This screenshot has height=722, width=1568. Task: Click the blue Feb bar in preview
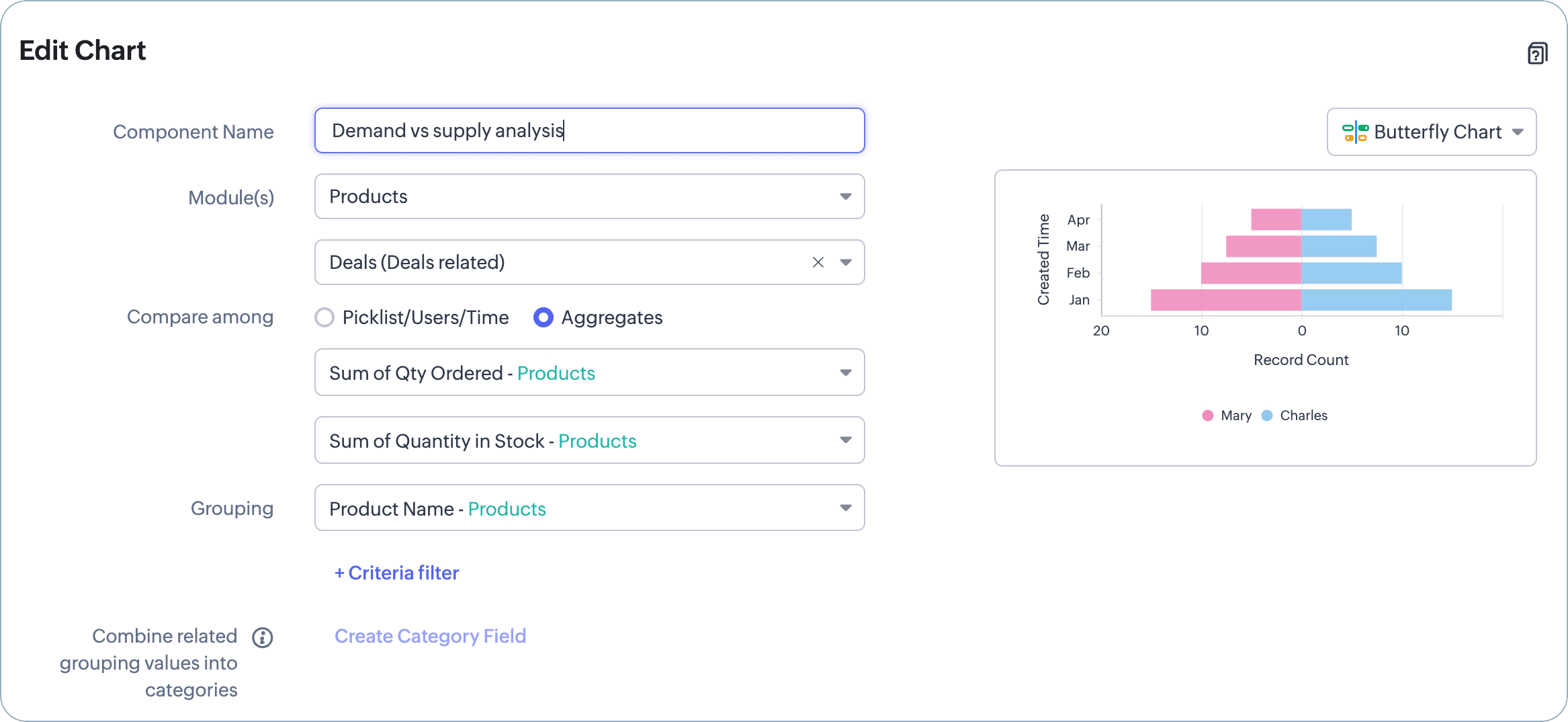point(1351,273)
